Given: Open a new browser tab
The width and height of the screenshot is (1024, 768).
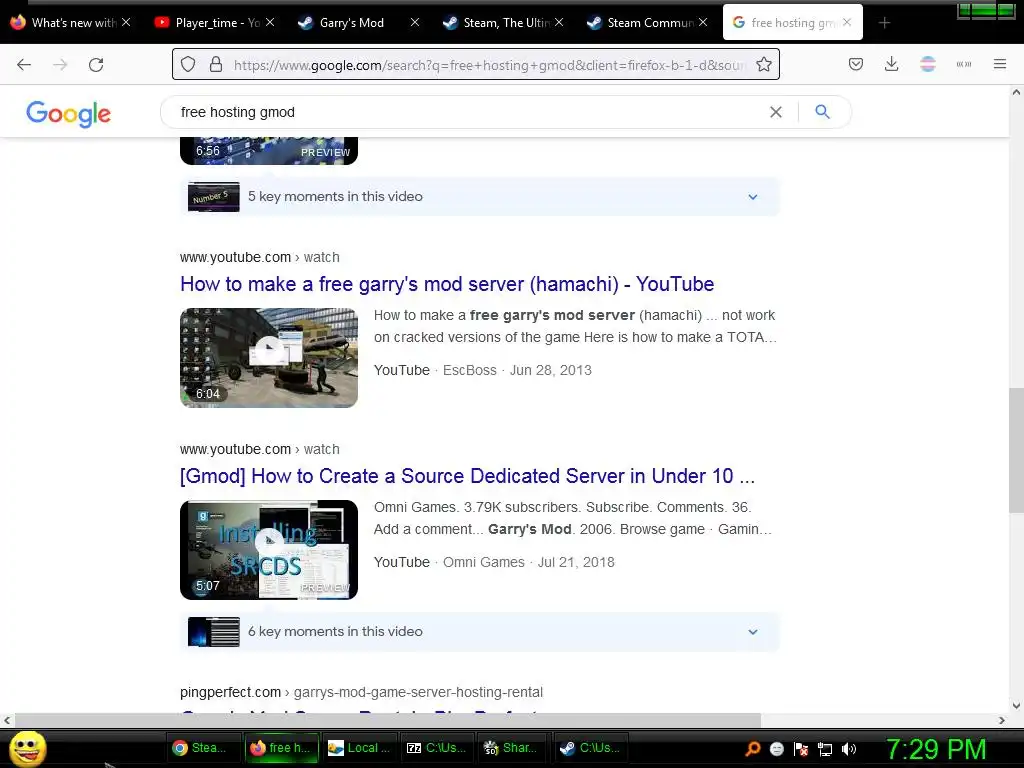Looking at the screenshot, I should tap(884, 23).
